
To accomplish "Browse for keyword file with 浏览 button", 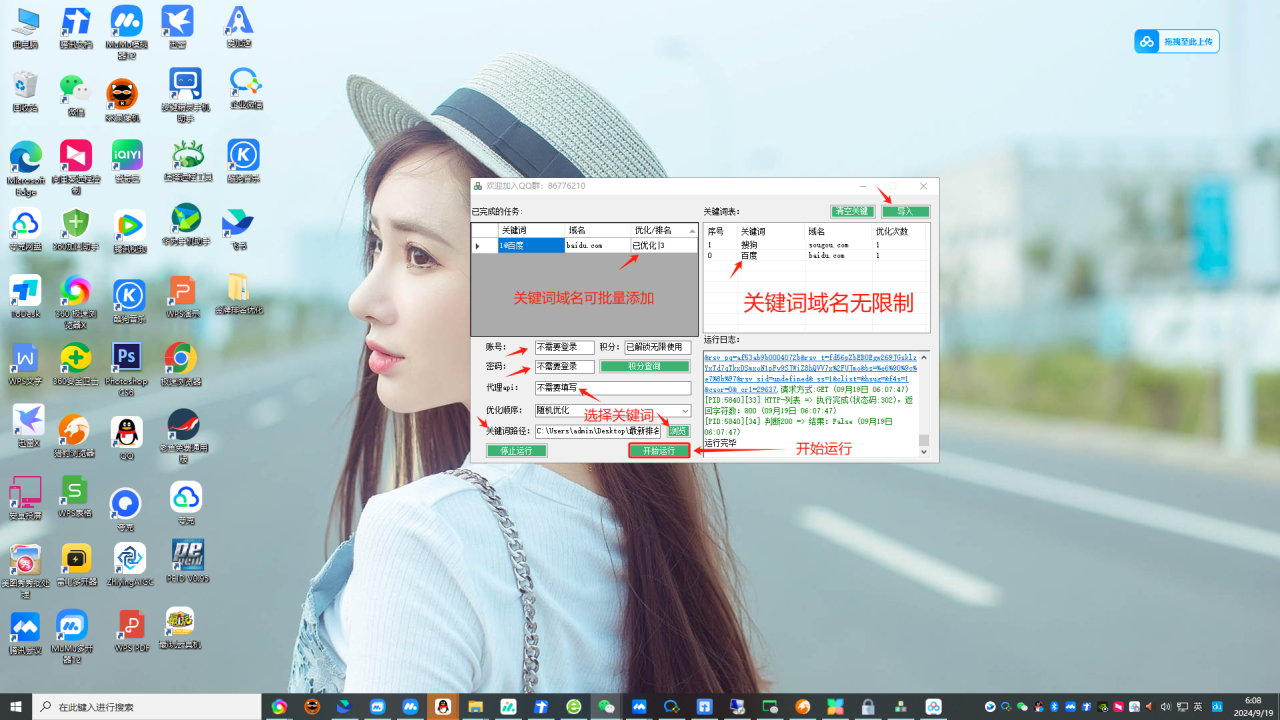I will pyautogui.click(x=678, y=431).
